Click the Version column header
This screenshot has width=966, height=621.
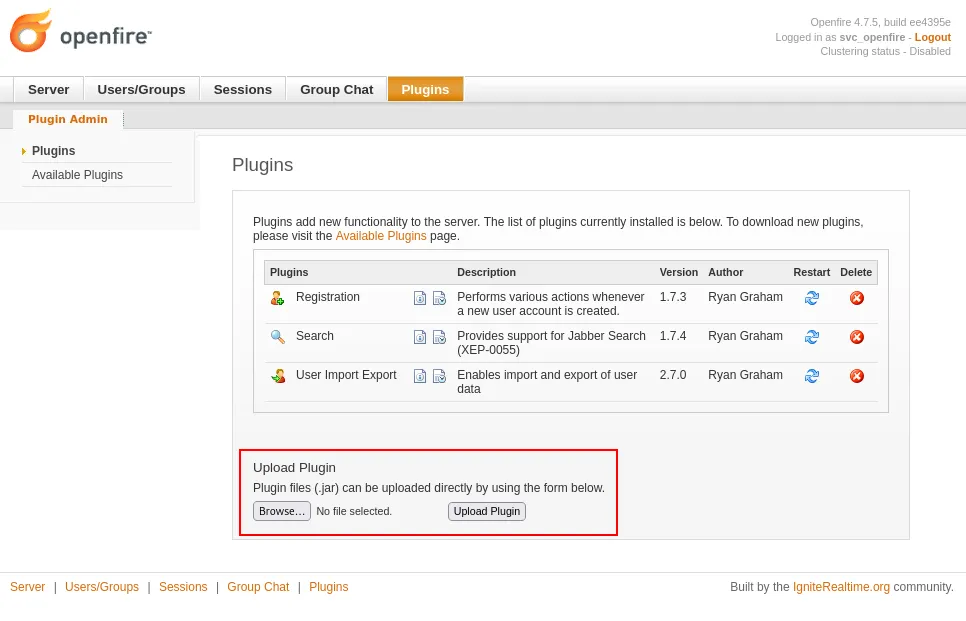[x=678, y=272]
